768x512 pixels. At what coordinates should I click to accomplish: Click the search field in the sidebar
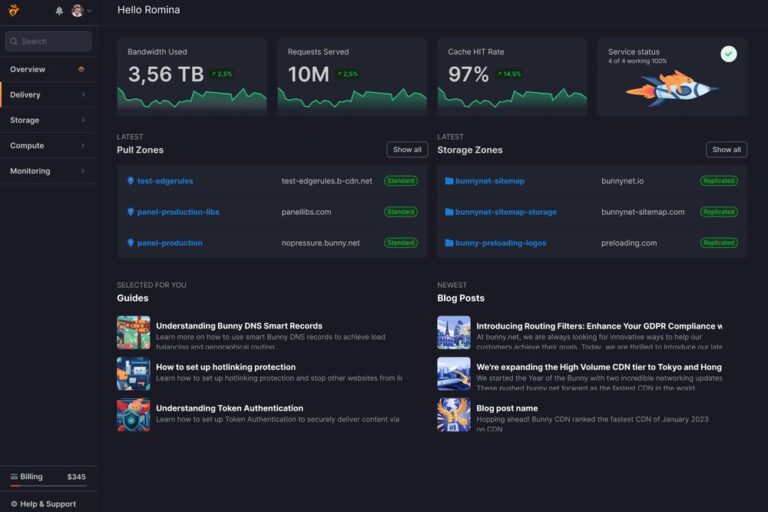click(x=48, y=41)
